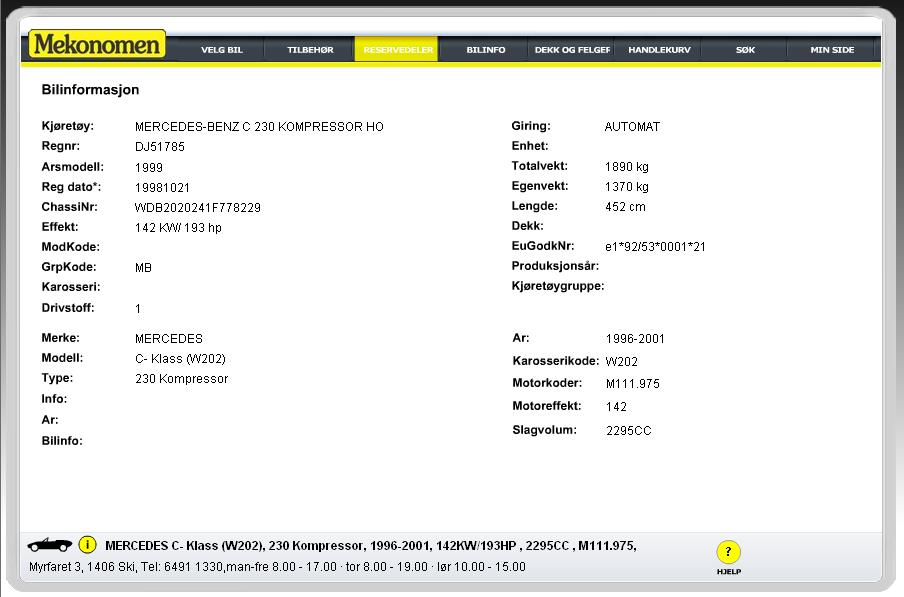Click the ChassiNr: label
The image size is (904, 597).
click(69, 207)
